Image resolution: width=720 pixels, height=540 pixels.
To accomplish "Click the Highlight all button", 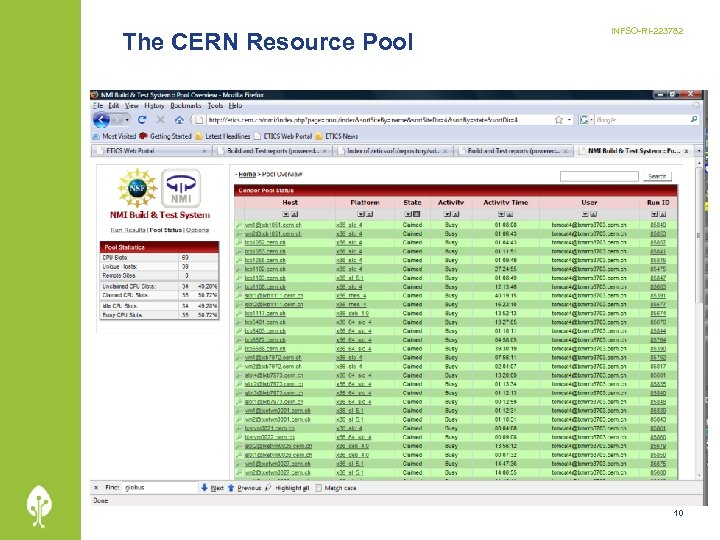I will (x=287, y=488).
